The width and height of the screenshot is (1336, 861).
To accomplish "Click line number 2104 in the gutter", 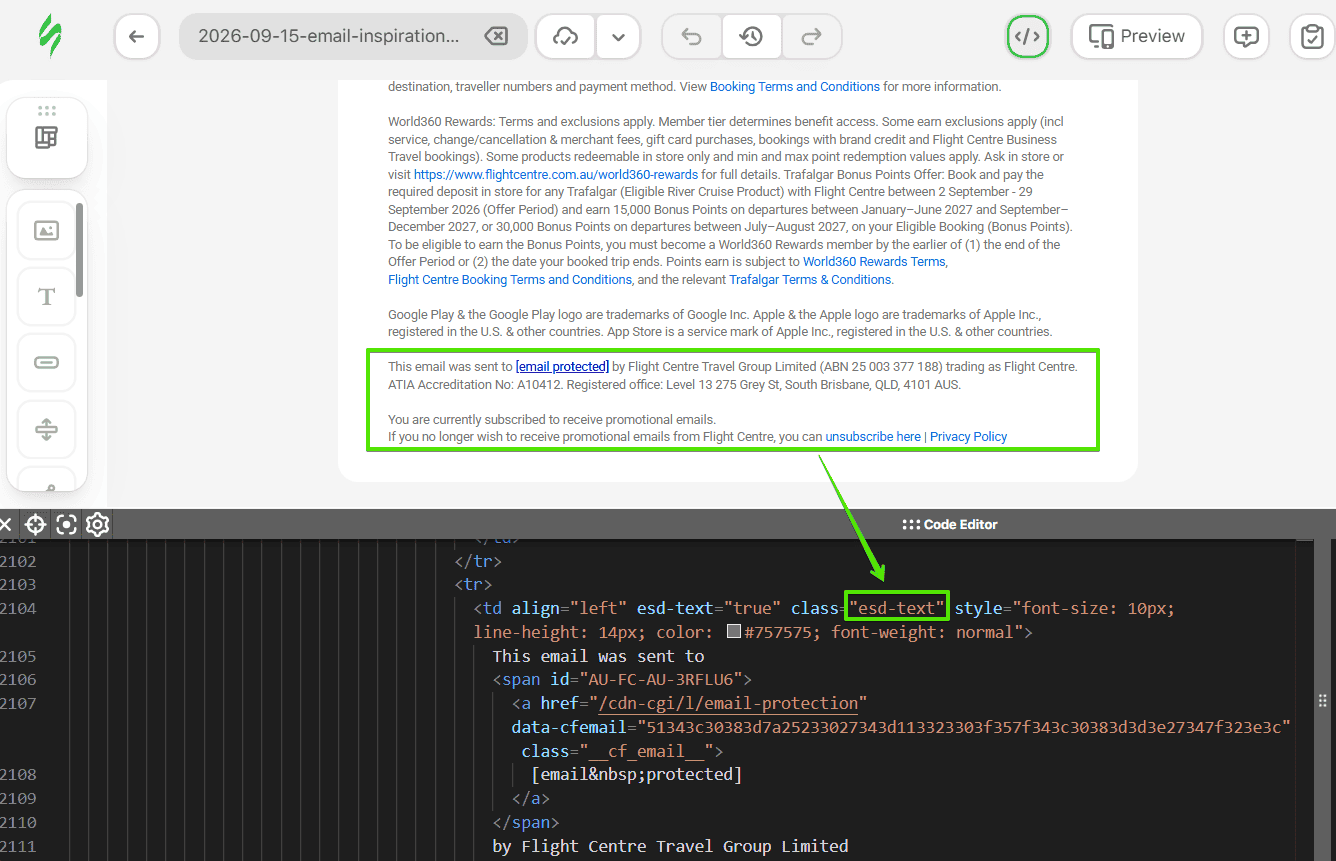I will tap(18, 608).
